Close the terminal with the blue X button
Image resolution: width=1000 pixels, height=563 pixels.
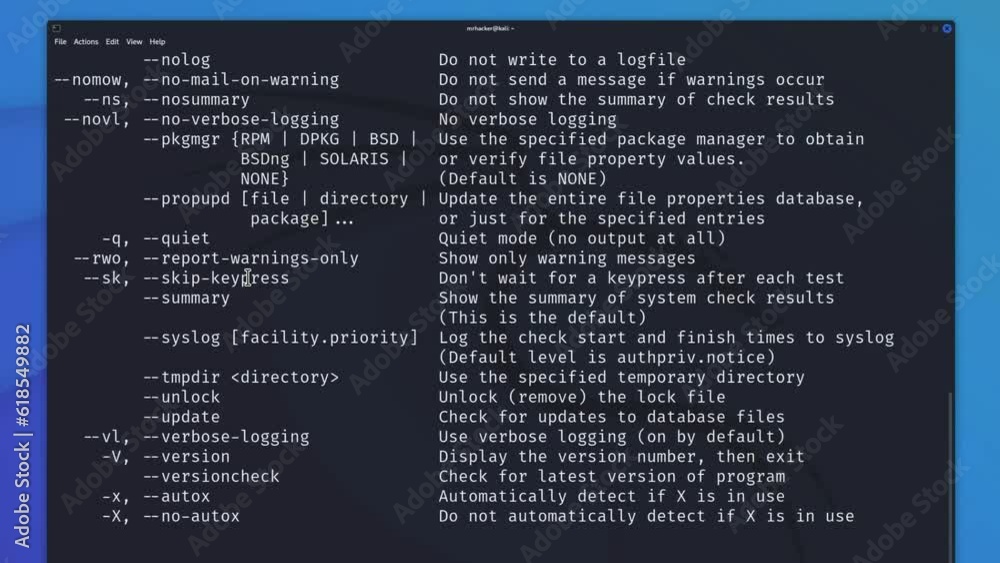click(947, 28)
